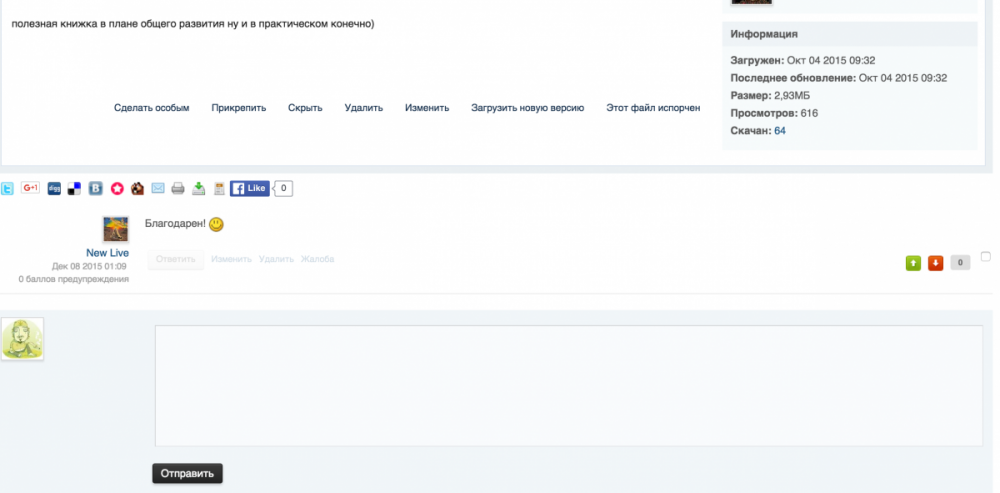The image size is (1000, 493).
Task: Share via the Digg icon
Action: (x=54, y=188)
